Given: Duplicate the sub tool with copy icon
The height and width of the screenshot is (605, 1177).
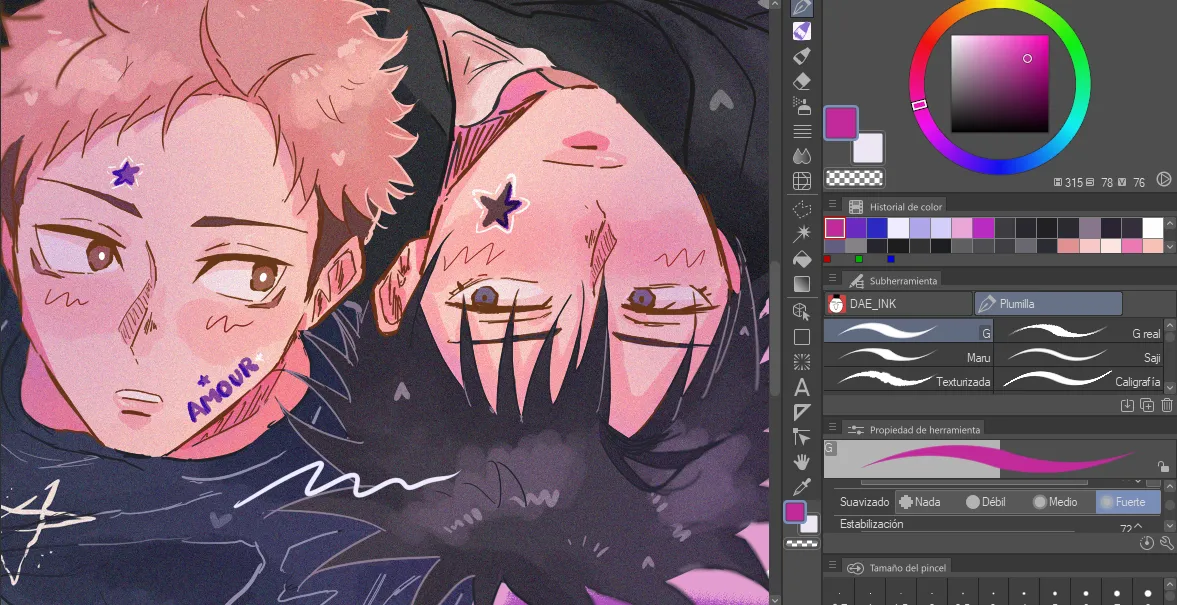Looking at the screenshot, I should pos(1147,405).
